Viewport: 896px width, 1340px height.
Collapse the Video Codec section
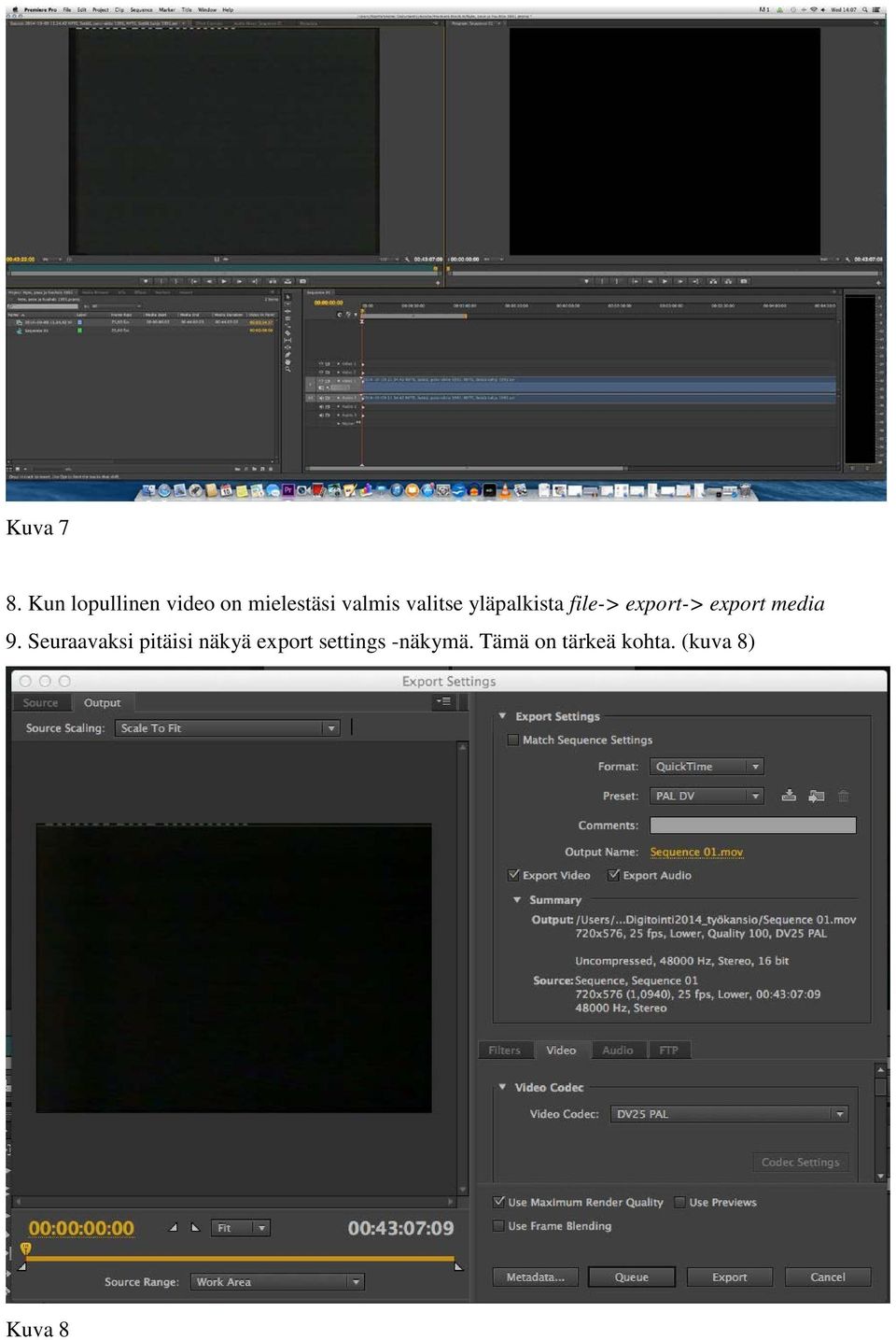(x=503, y=1087)
